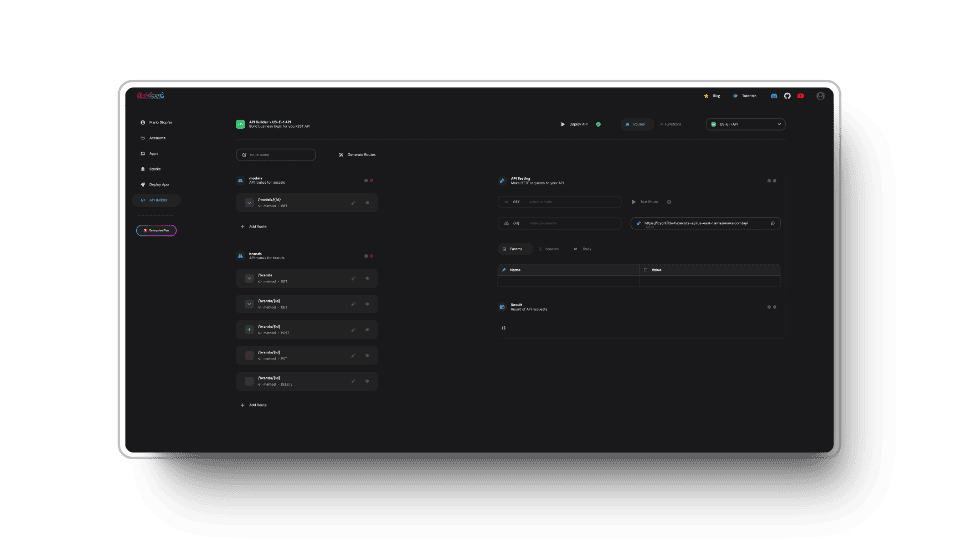Viewport: 960px width, 540px height.
Task: Click the grey settings icon for brands group
Action: 366,256
